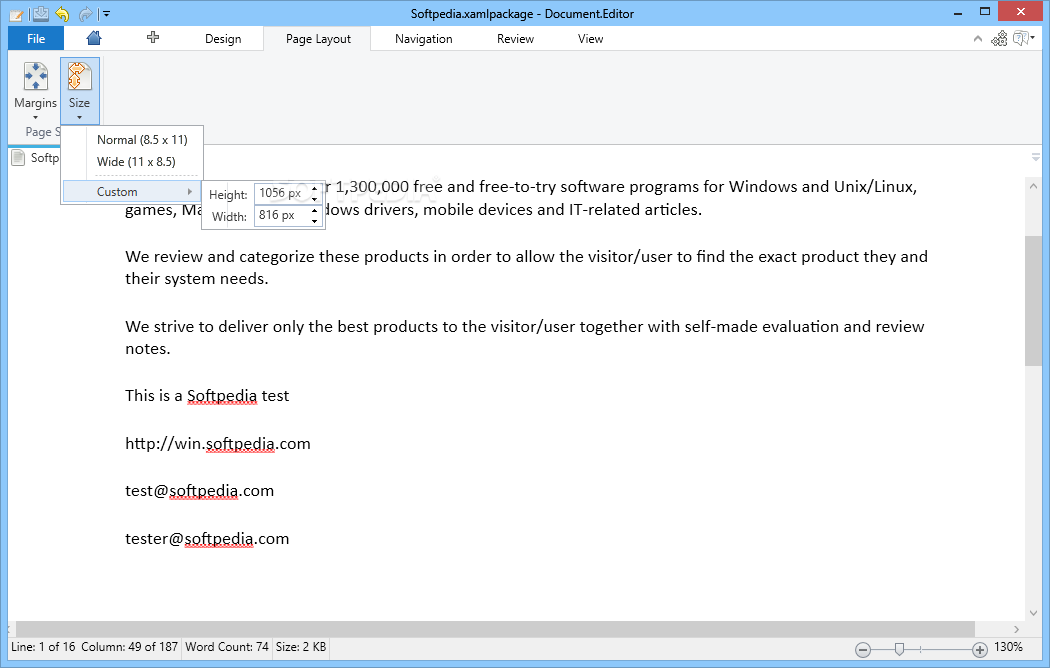Image resolution: width=1050 pixels, height=668 pixels.
Task: Click the redo arrow icon
Action: 85,13
